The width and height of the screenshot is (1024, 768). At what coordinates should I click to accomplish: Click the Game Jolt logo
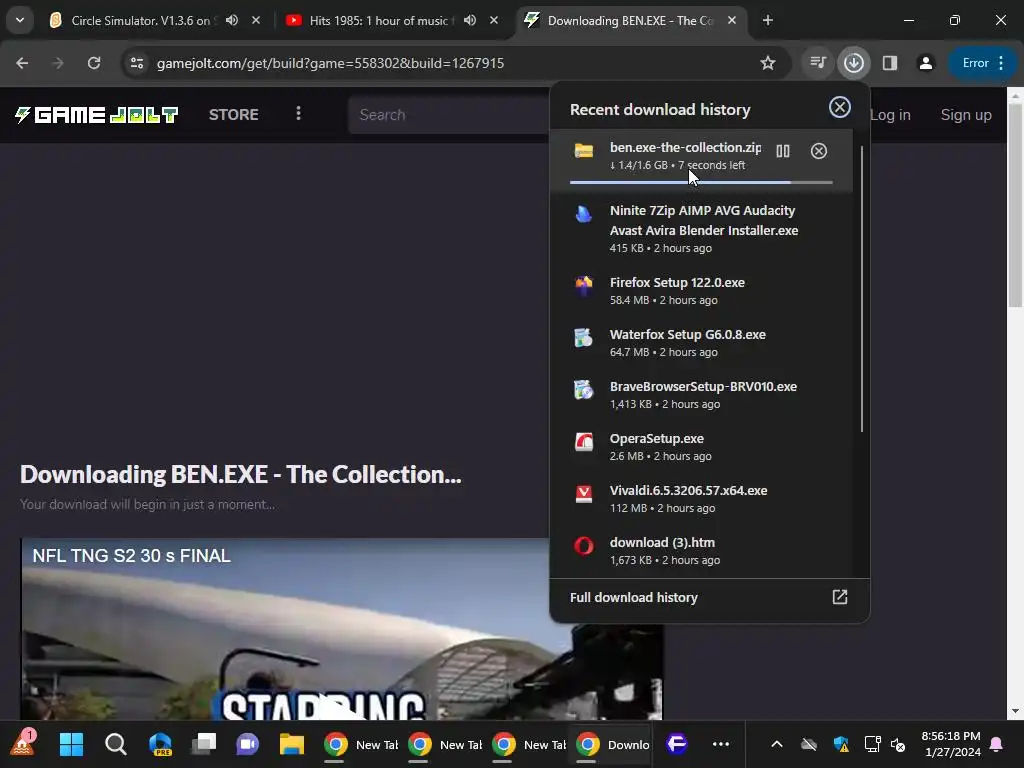pyautogui.click(x=97, y=115)
